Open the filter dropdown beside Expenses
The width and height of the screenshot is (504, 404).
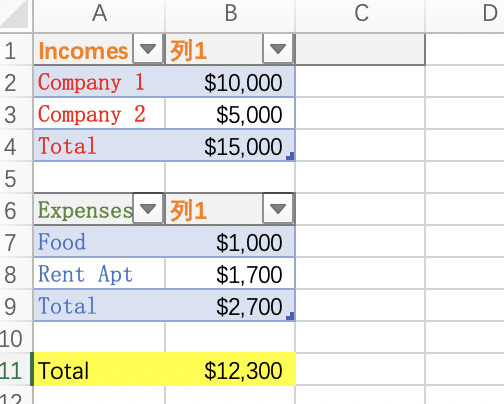[148, 209]
